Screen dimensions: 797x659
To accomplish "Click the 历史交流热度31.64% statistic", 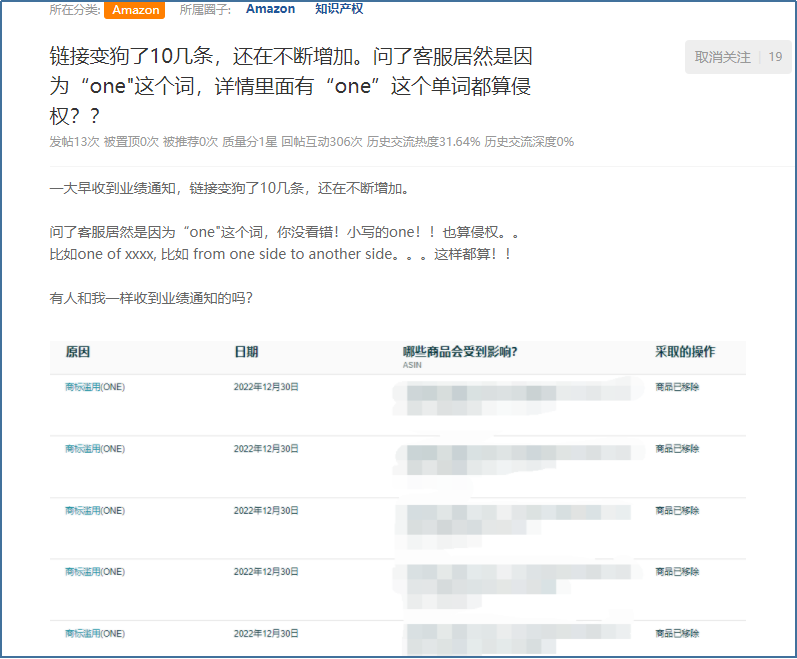I will click(423, 142).
